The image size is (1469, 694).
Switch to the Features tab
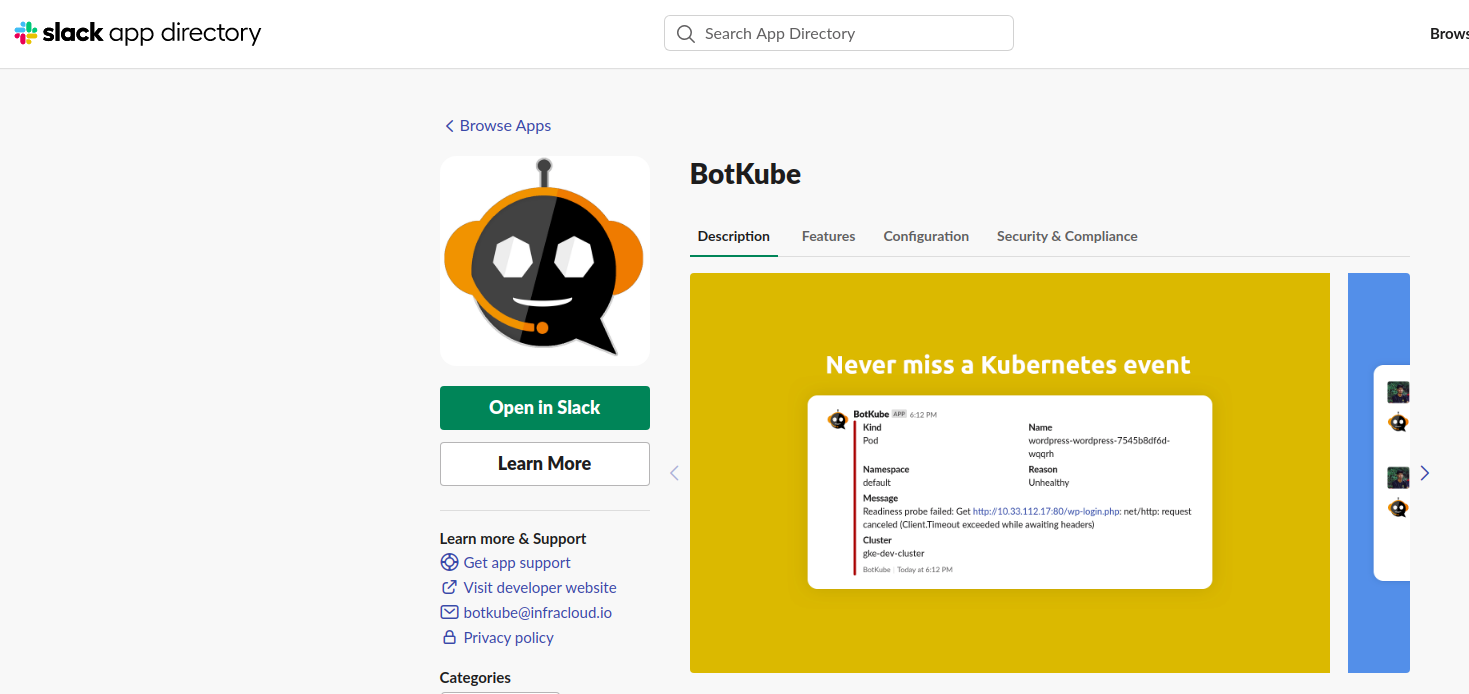coord(829,237)
